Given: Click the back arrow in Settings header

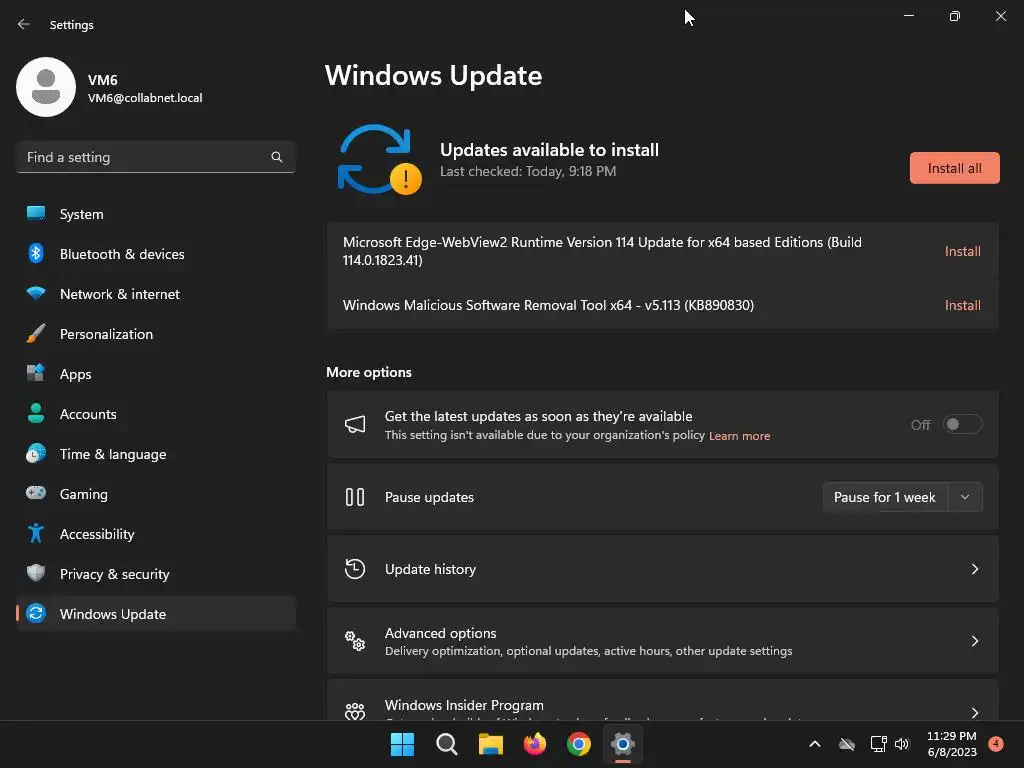Looking at the screenshot, I should 24,24.
